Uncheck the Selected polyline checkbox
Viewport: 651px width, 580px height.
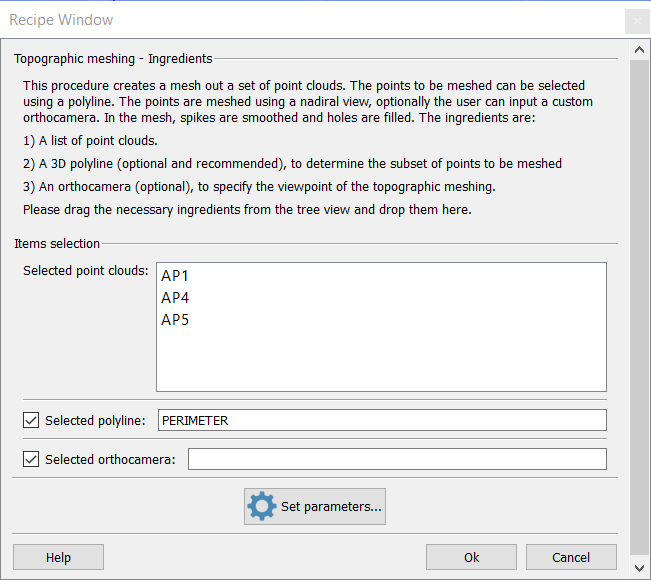tap(31, 420)
